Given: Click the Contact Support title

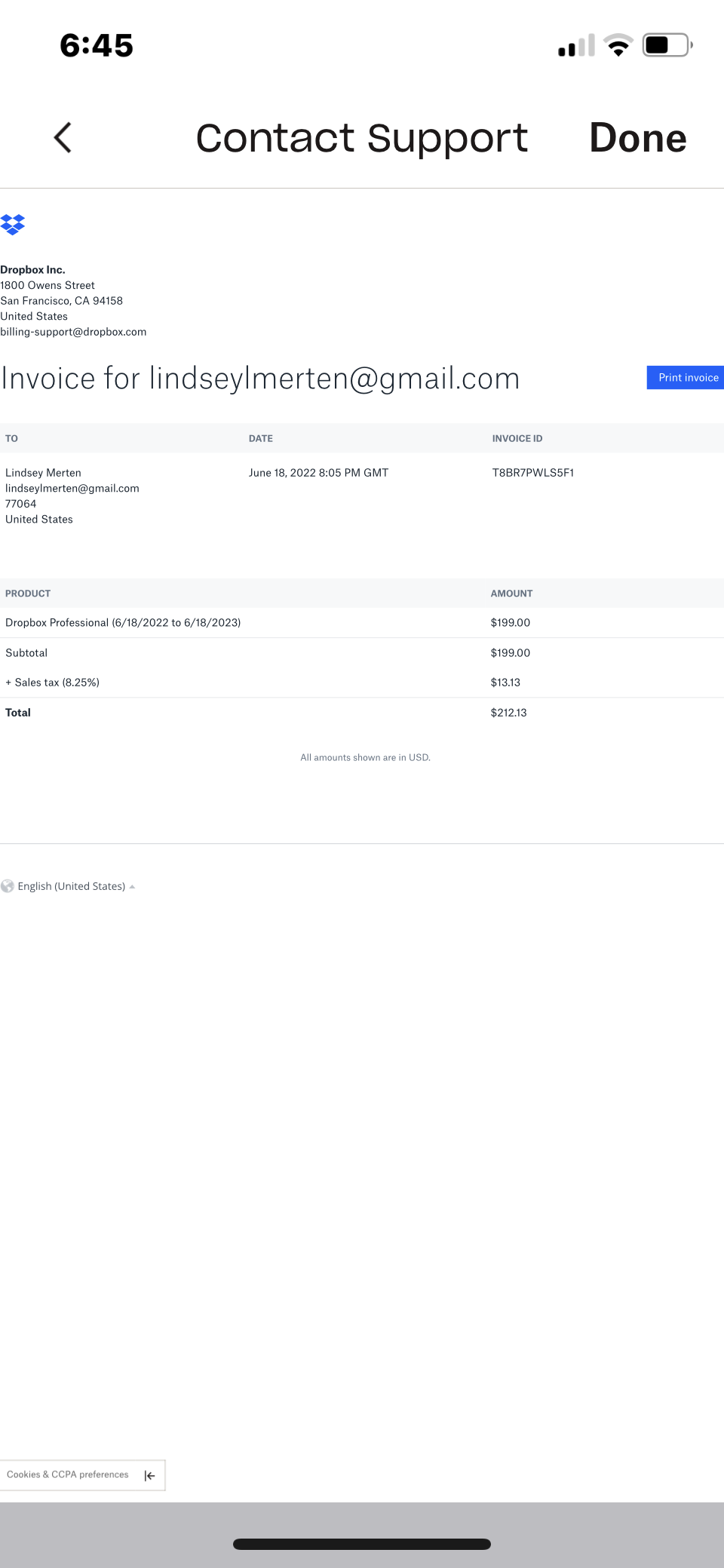Looking at the screenshot, I should (x=362, y=138).
